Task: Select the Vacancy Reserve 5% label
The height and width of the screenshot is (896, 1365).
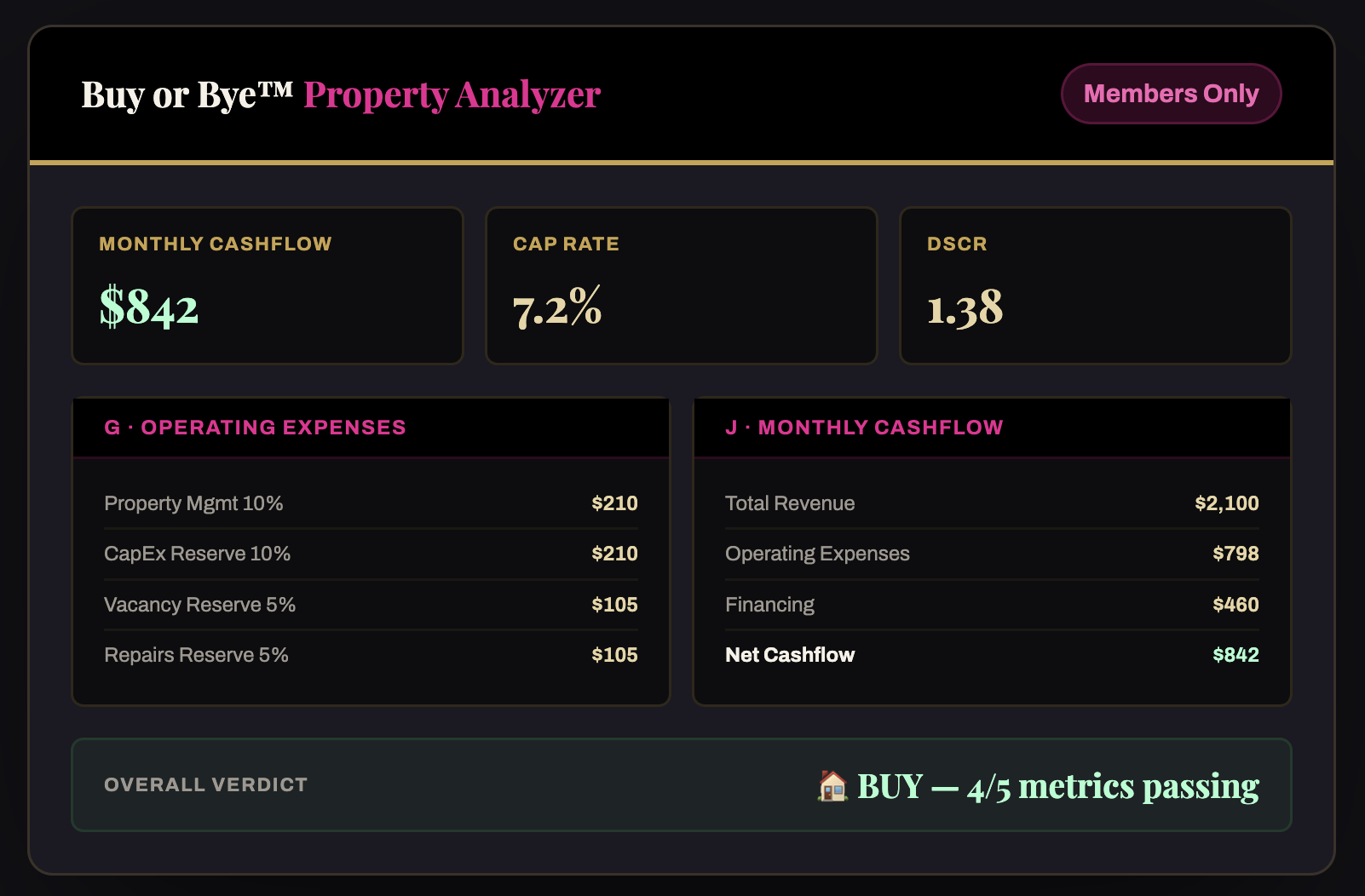Action: pos(199,605)
